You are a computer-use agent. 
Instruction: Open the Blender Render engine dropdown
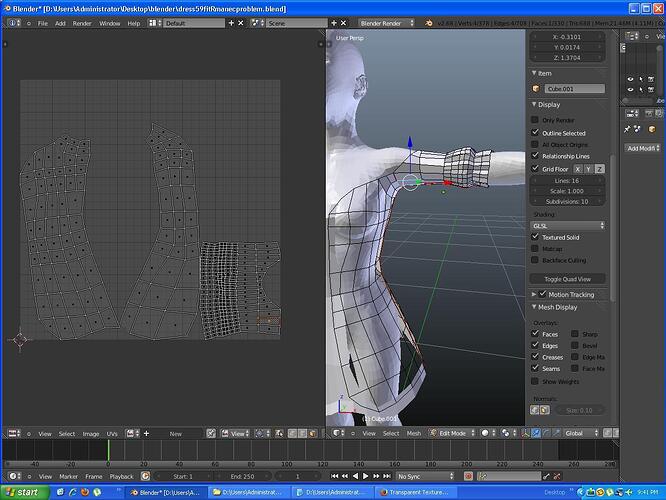click(386, 23)
